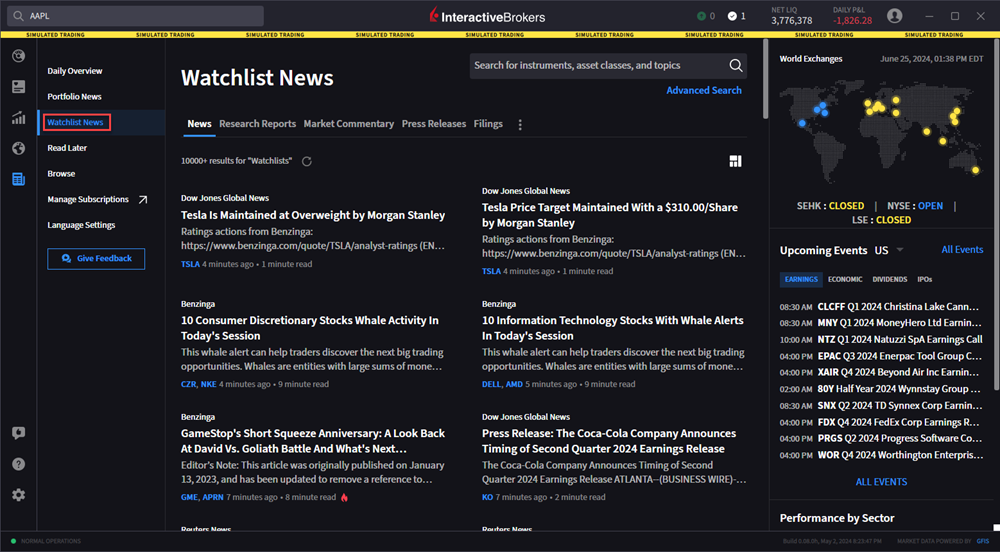The height and width of the screenshot is (552, 1000).
Task: Open the Market Commentary tab
Action: [x=349, y=124]
